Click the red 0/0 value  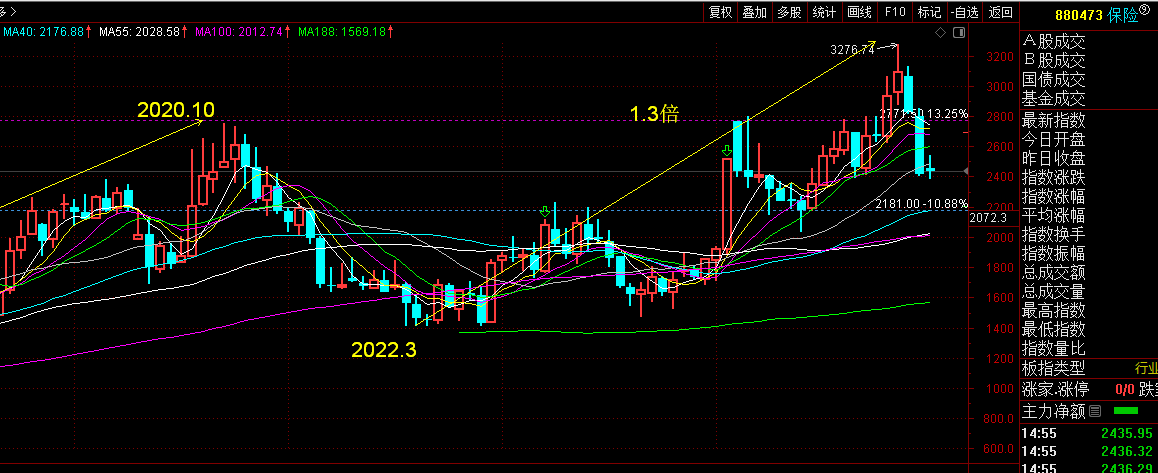[x=1125, y=390]
